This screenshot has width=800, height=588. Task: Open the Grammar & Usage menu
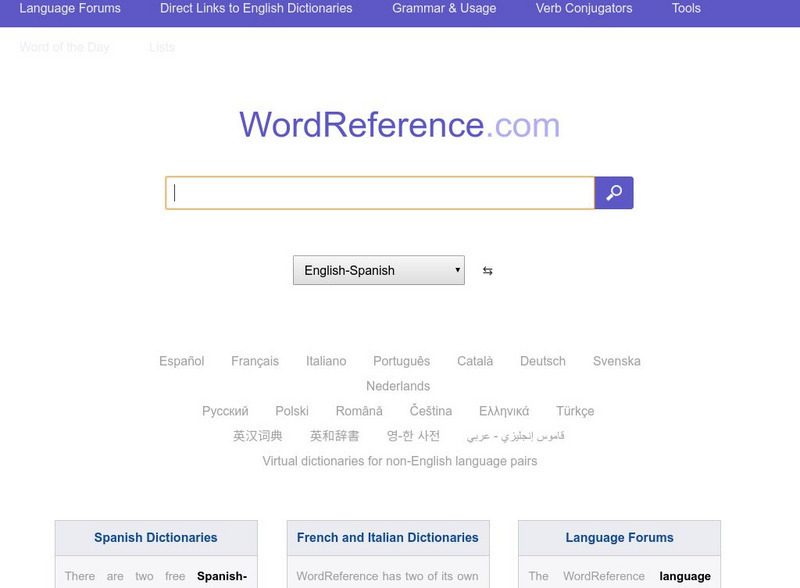point(444,8)
